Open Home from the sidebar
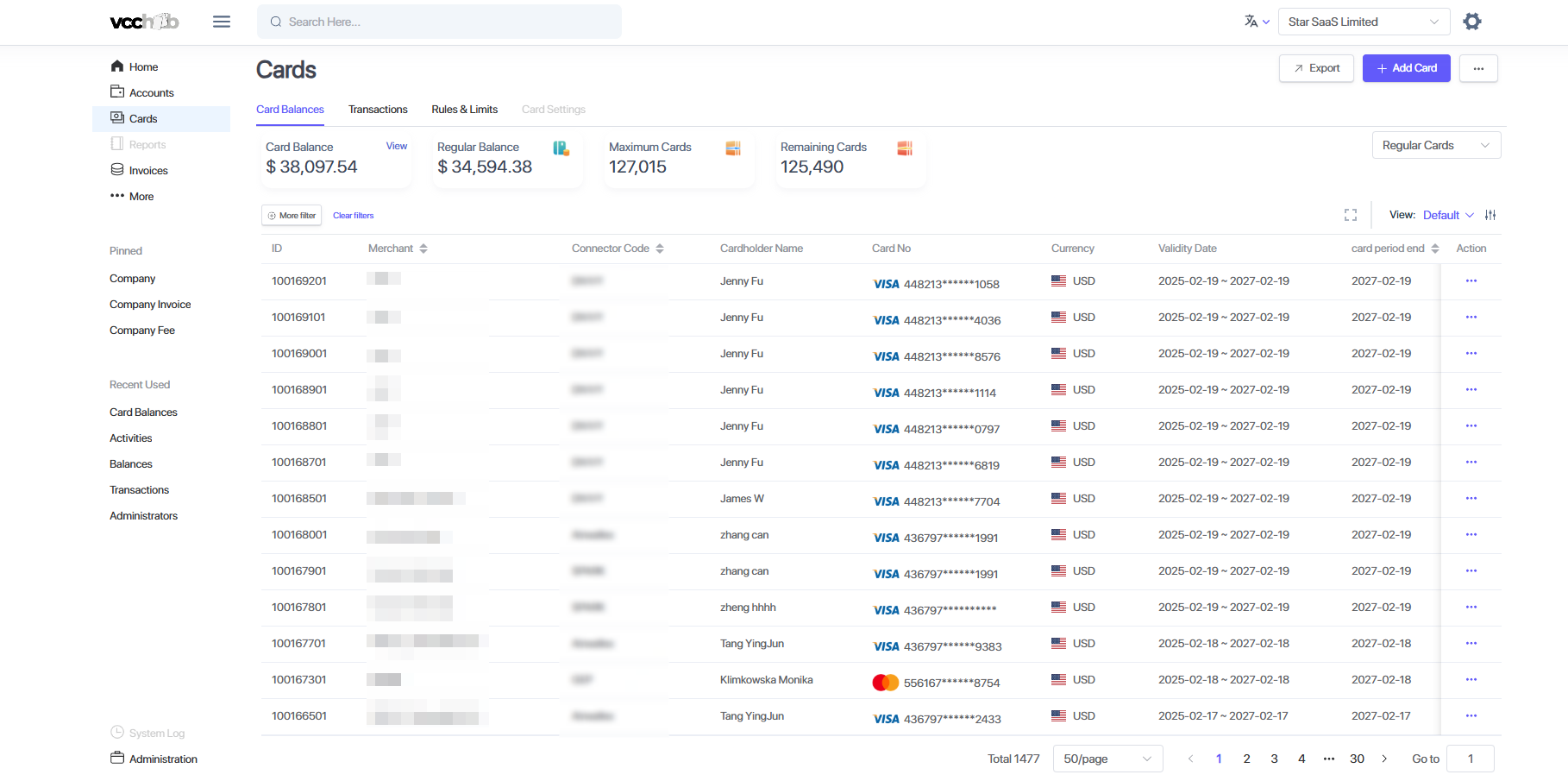The width and height of the screenshot is (1568, 781). pos(143,66)
